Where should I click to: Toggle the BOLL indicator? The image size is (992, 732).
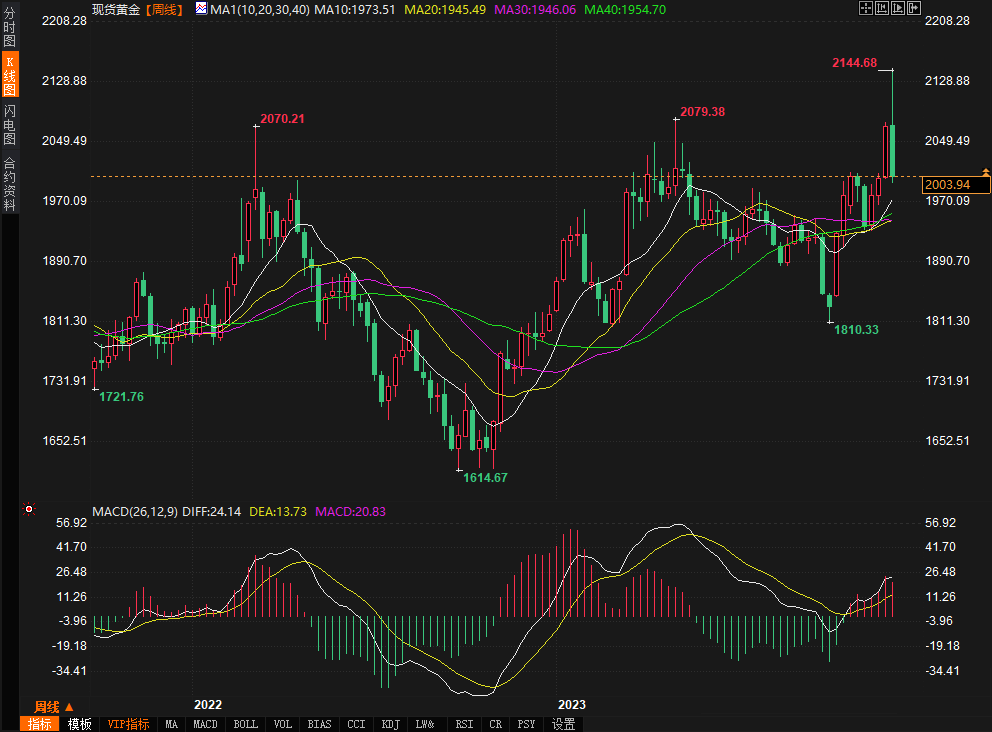click(245, 724)
